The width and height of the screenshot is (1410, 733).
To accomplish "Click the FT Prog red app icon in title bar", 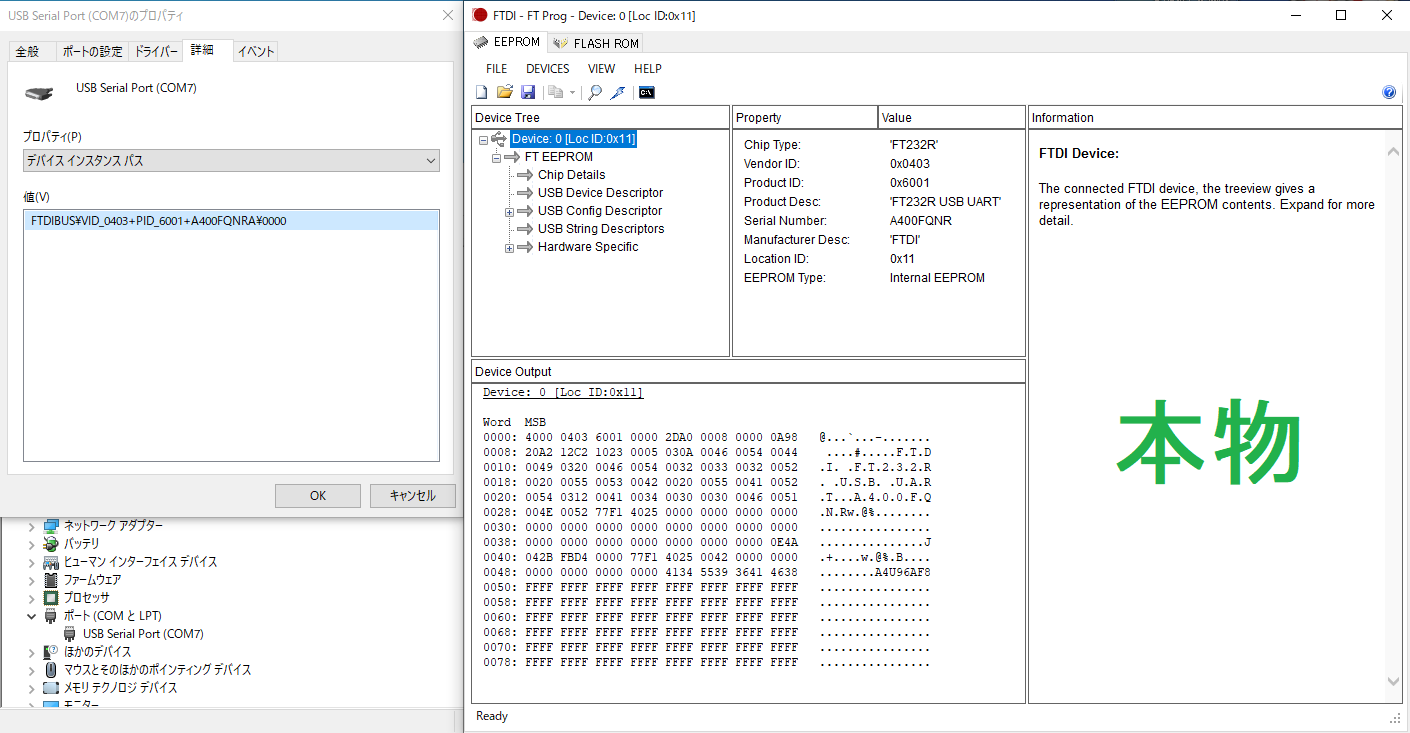I will click(481, 15).
